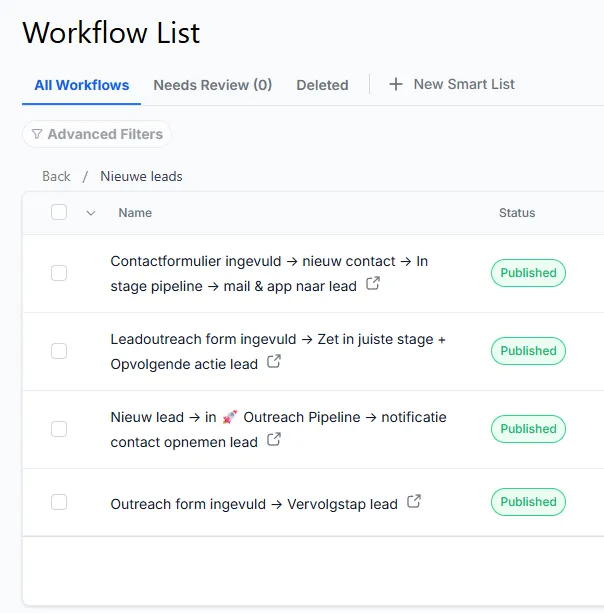Check the Contactformulier ingevuld workflow checkbox

[x=59, y=273]
